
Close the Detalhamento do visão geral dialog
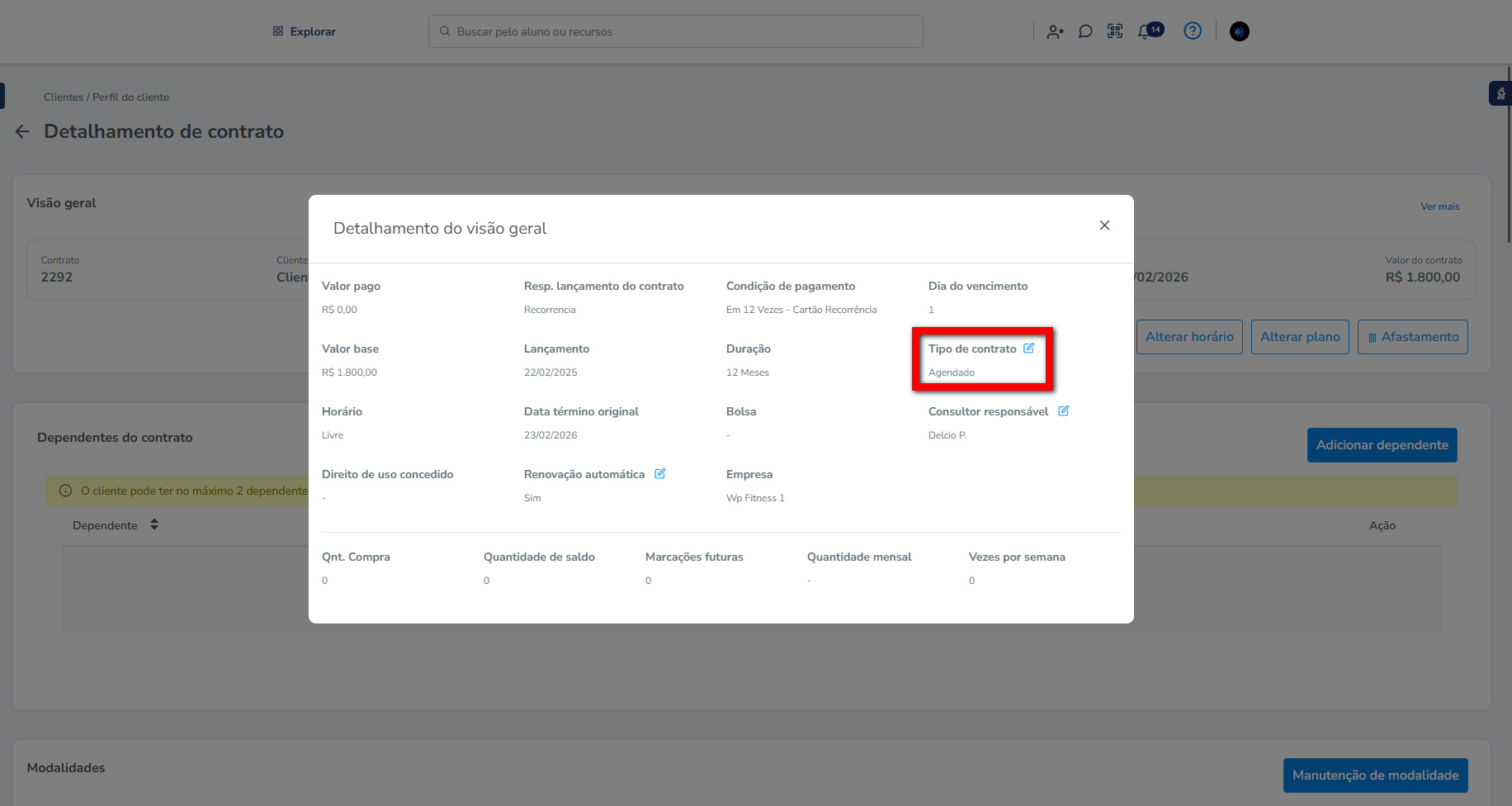pos(1104,225)
